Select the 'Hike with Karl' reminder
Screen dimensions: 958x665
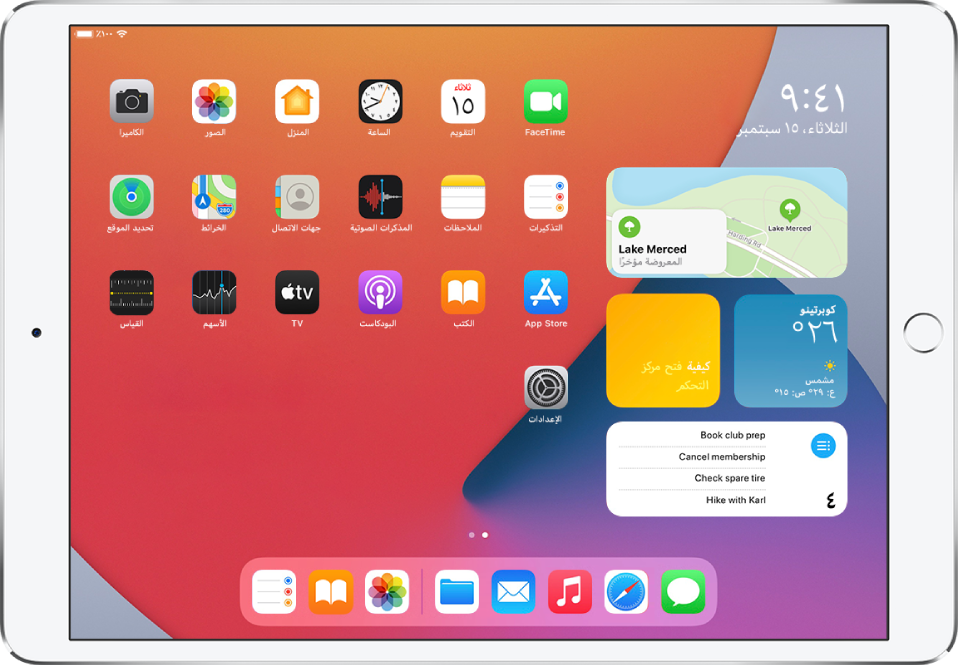[x=735, y=500]
